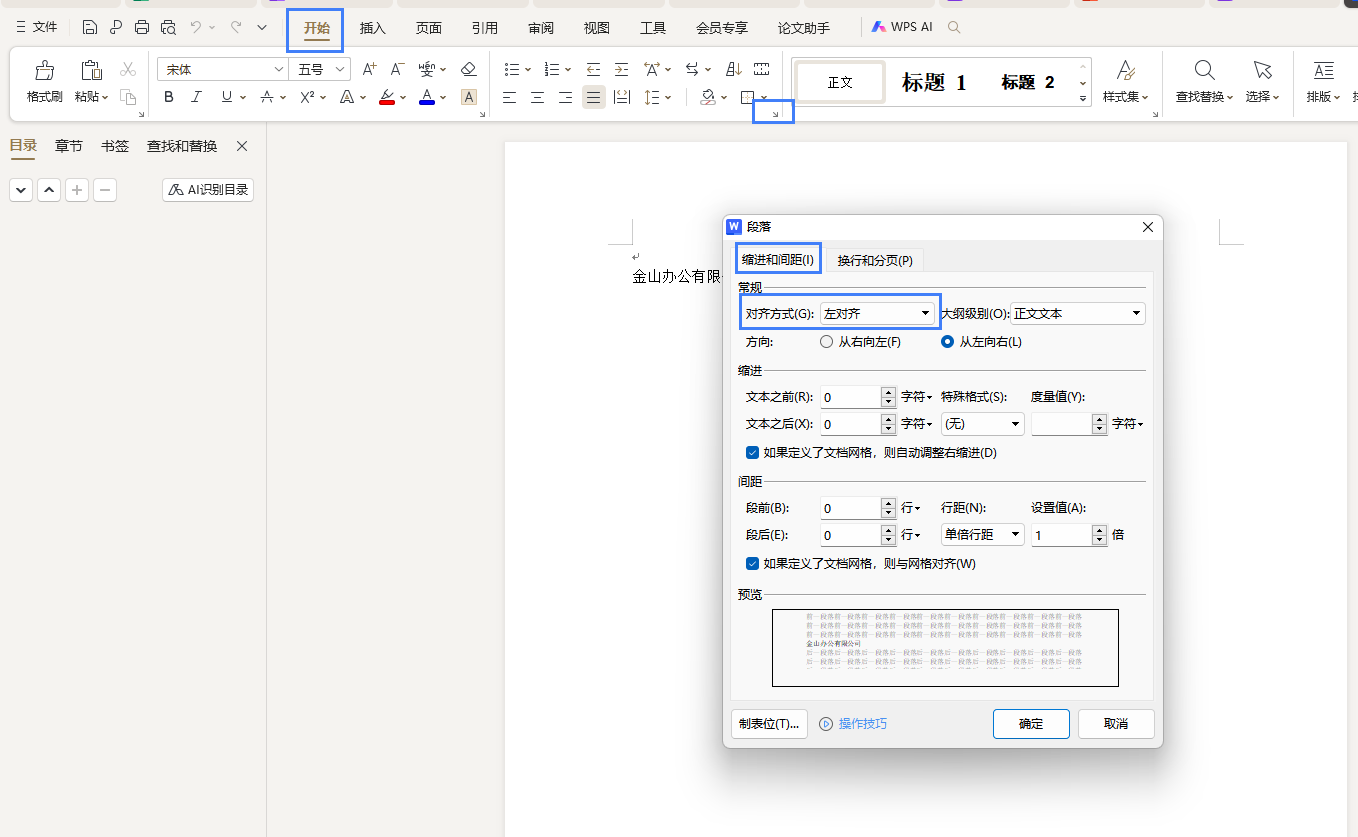Viewport: 1358px width, 837px height.
Task: Click the Increase font size (A+) icon
Action: coord(369,69)
